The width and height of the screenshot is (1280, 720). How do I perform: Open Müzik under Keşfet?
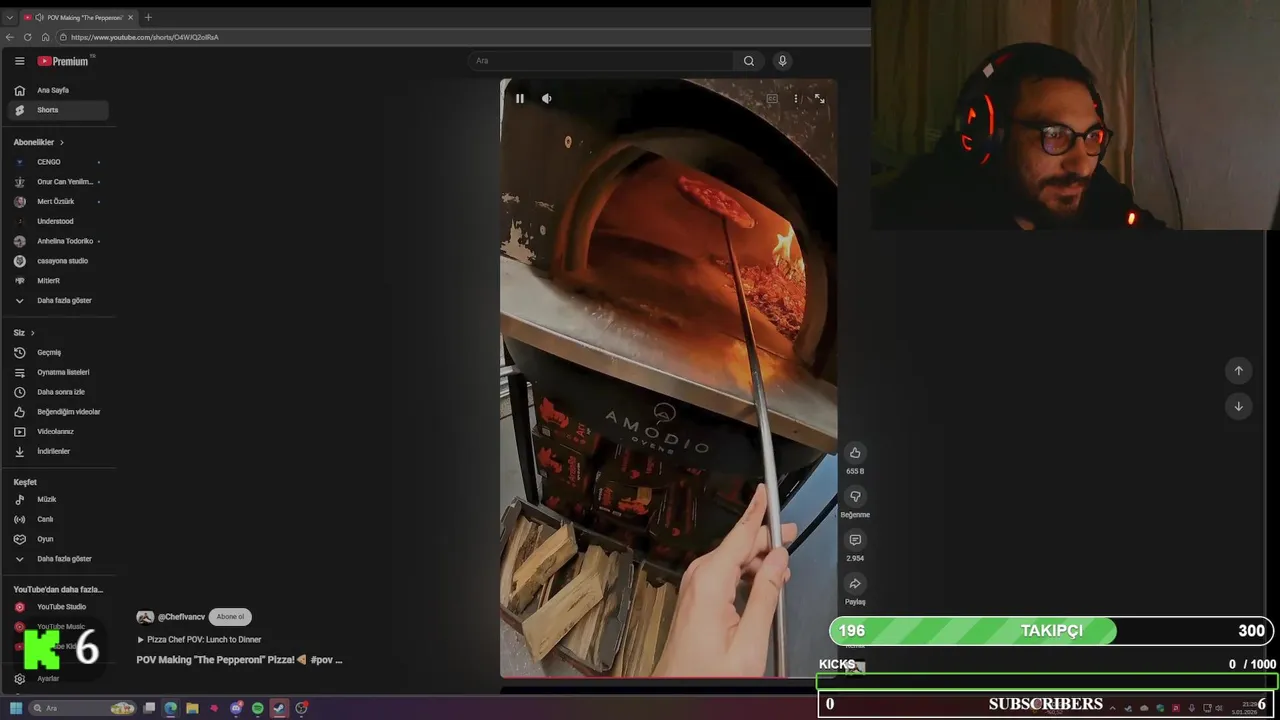click(58, 499)
